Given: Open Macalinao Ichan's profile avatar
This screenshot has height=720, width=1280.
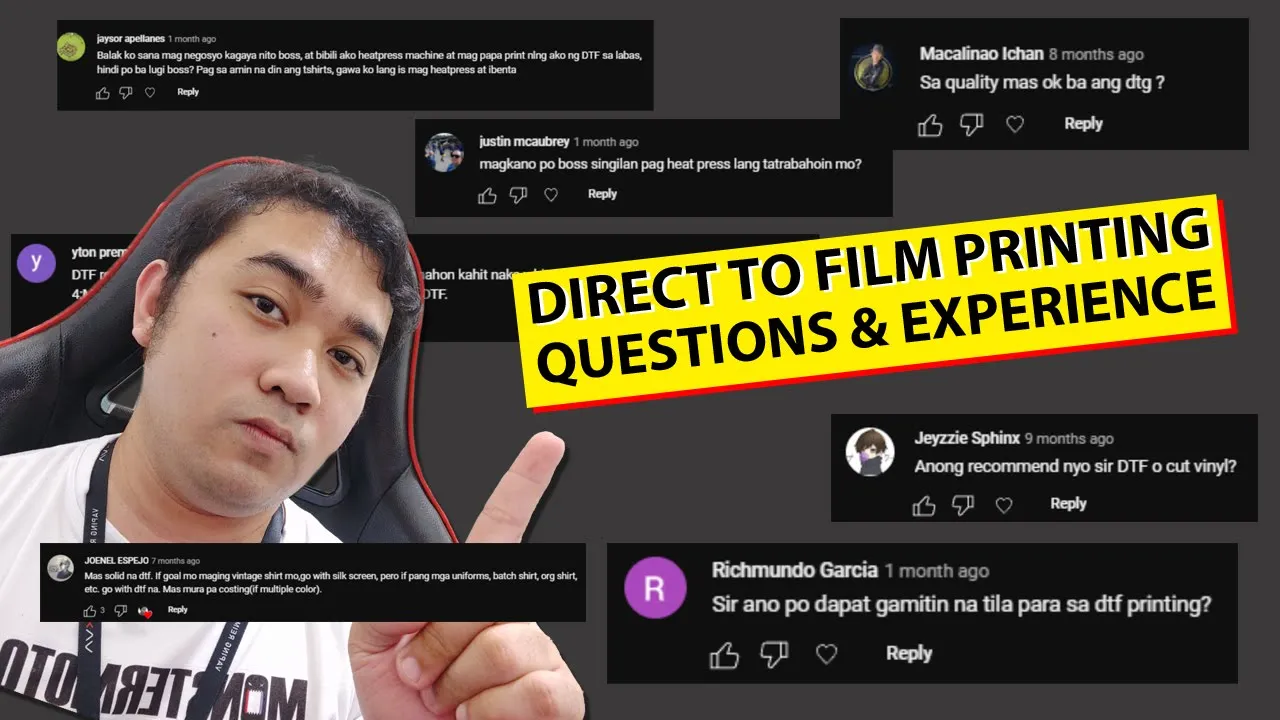Looking at the screenshot, I should [873, 67].
